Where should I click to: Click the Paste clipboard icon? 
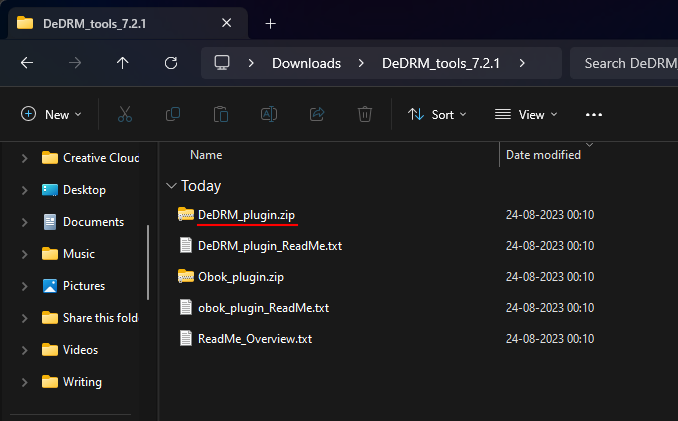[221, 114]
